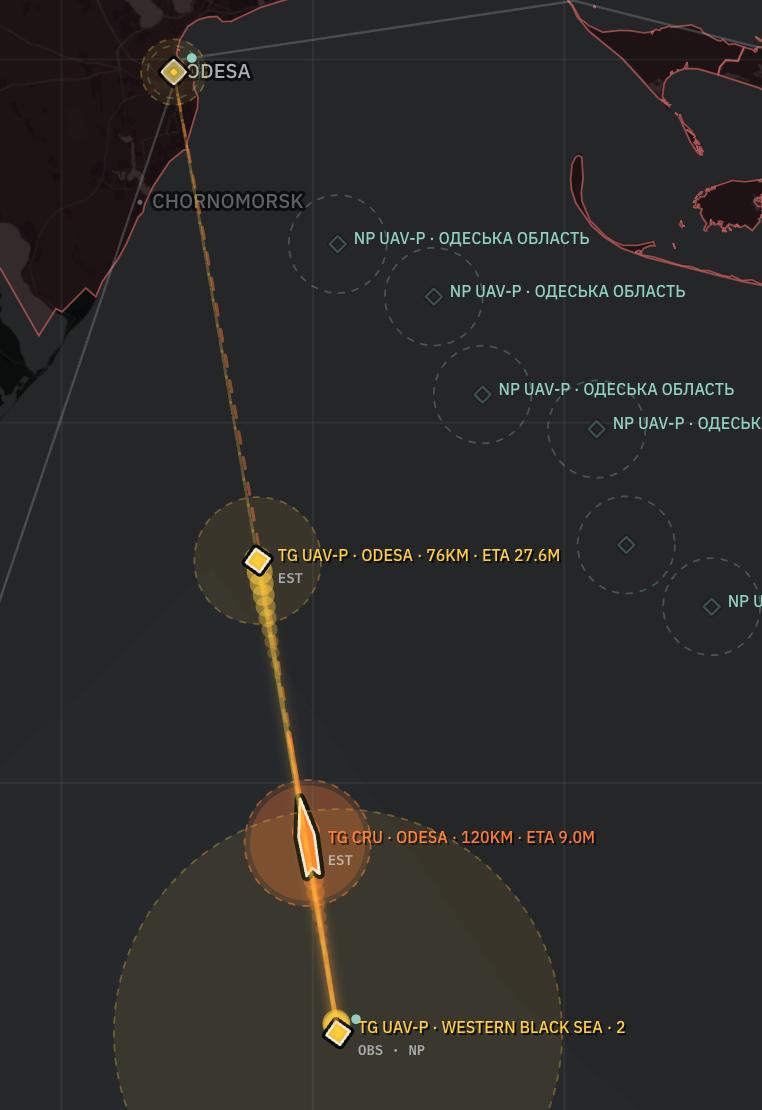This screenshot has height=1110, width=762.
Task: Click the EST tag under 76KM UAV label
Action: click(x=290, y=578)
